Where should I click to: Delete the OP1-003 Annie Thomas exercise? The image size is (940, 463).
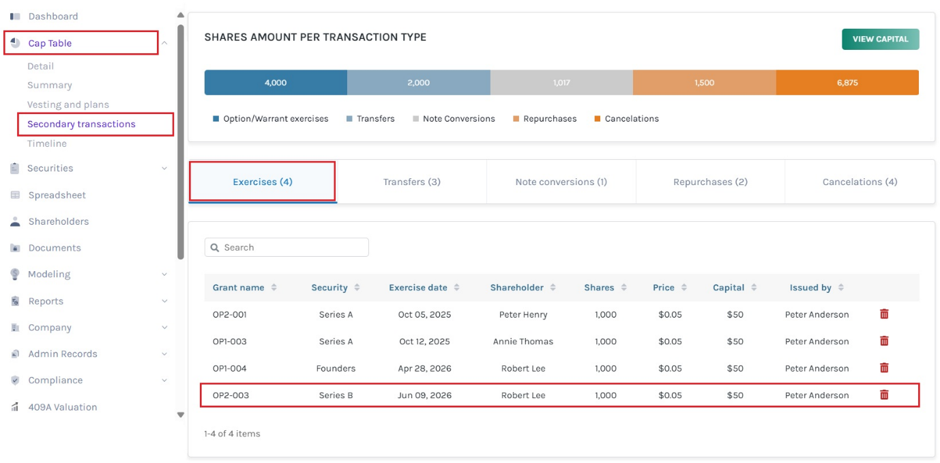pyautogui.click(x=884, y=341)
